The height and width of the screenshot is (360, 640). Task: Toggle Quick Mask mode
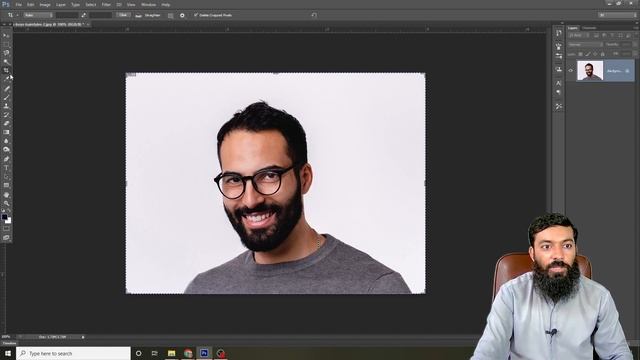[x=6, y=229]
